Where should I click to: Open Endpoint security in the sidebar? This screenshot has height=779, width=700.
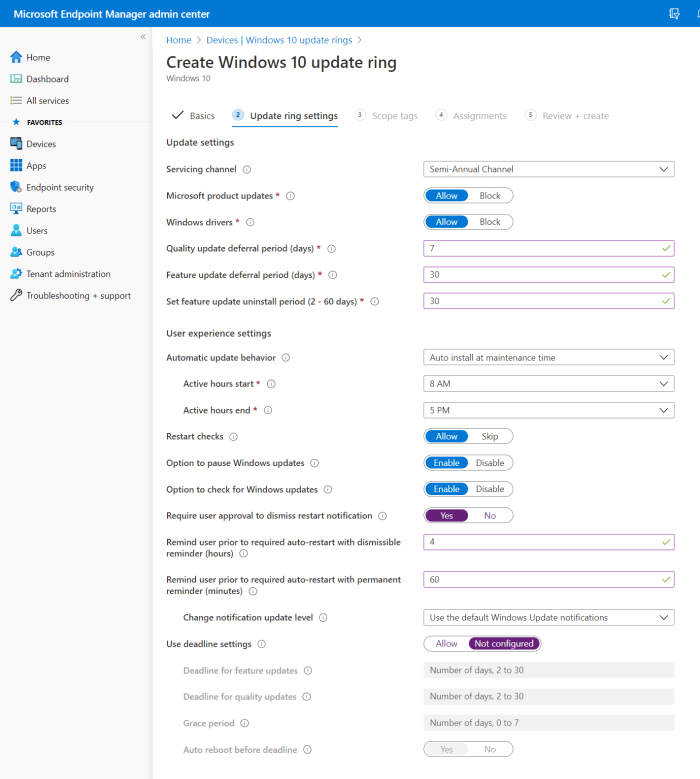click(x=59, y=187)
